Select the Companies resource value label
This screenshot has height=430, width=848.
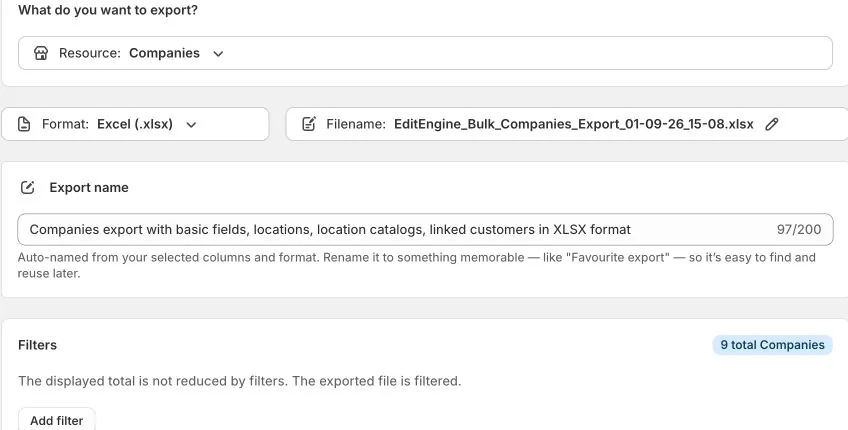[164, 53]
